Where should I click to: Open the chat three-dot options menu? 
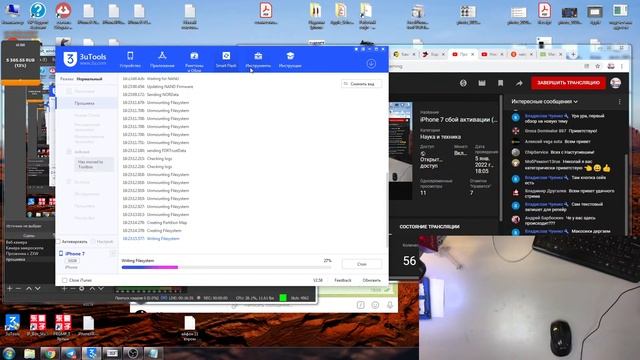tap(619, 102)
